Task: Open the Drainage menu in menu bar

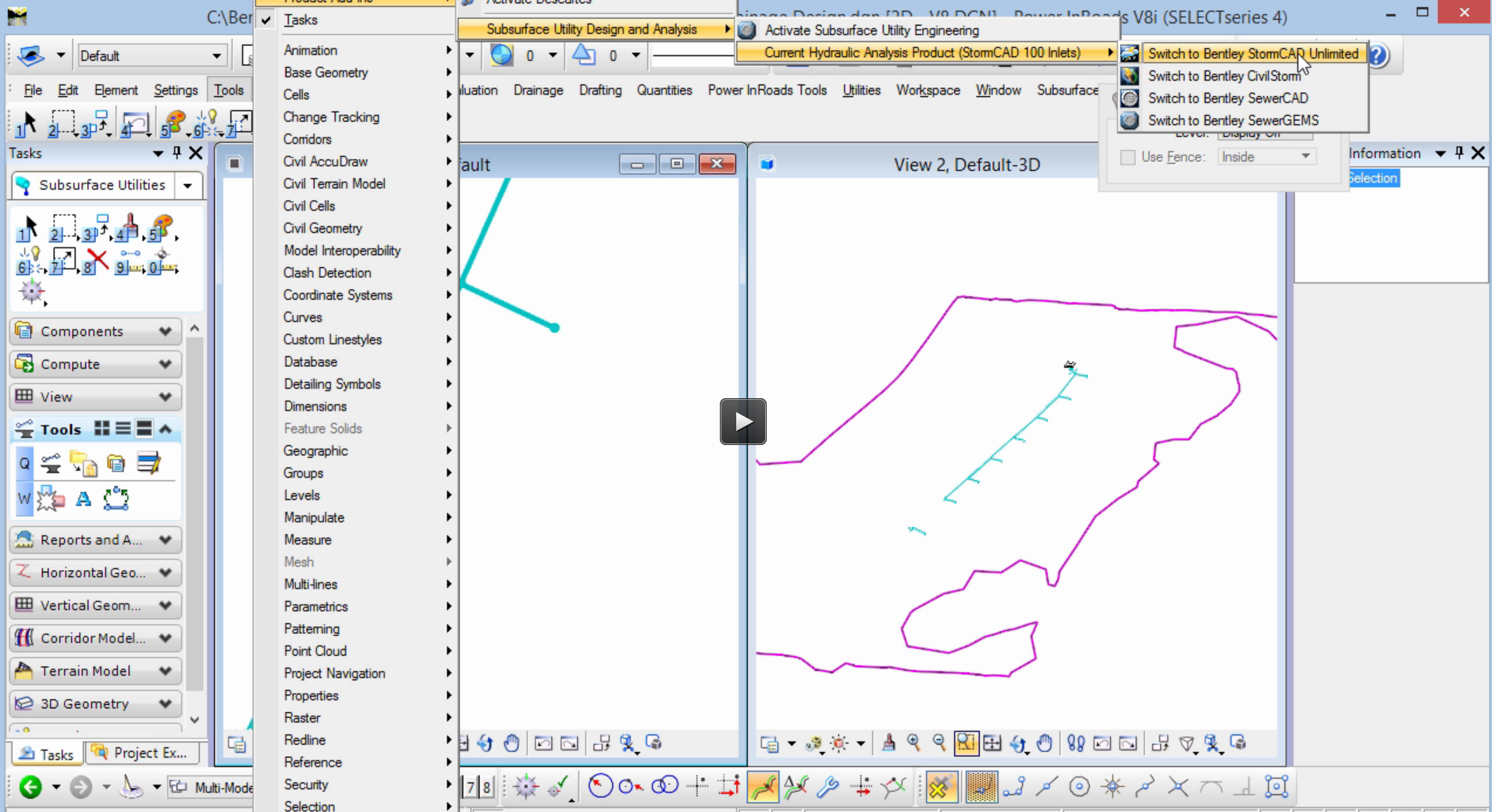Action: click(x=538, y=90)
